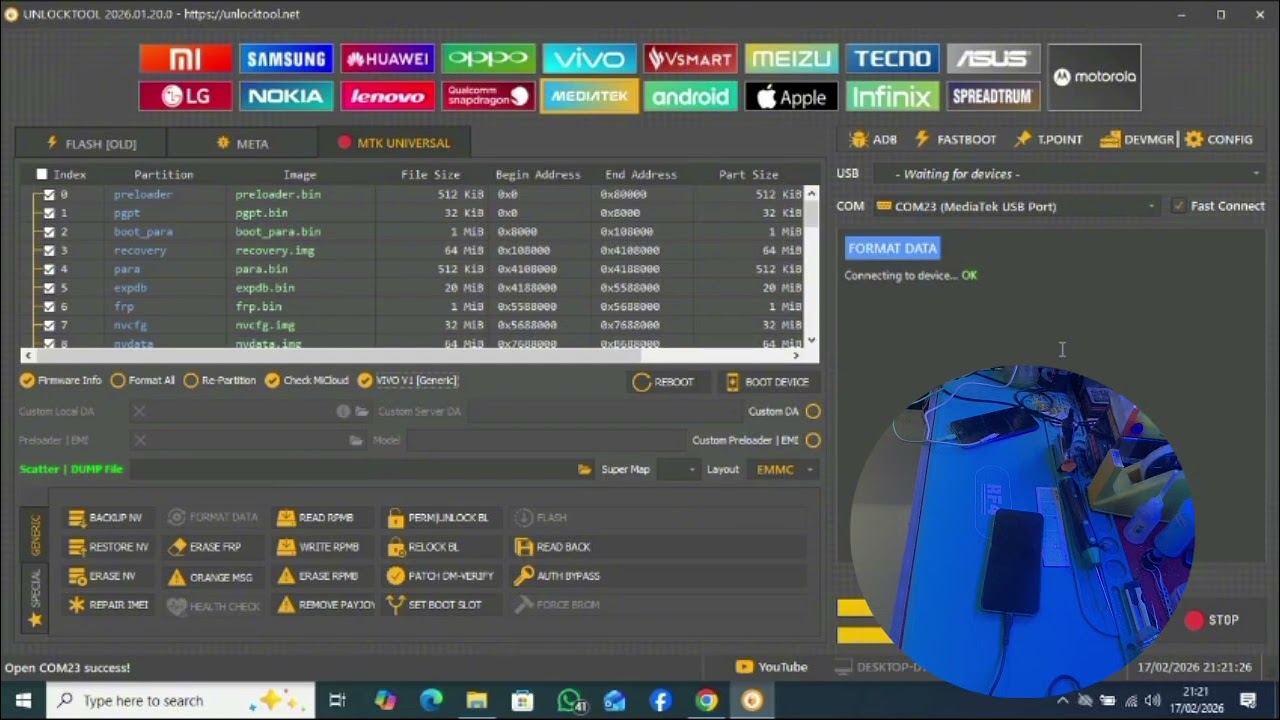This screenshot has width=1280, height=720.
Task: Toggle the Index select-all checkbox
Action: pyautogui.click(x=42, y=174)
